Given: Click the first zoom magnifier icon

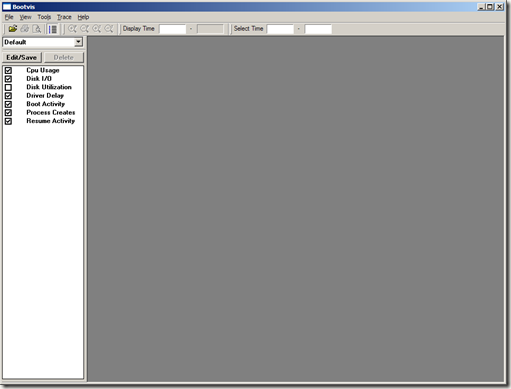Looking at the screenshot, I should [x=72, y=29].
